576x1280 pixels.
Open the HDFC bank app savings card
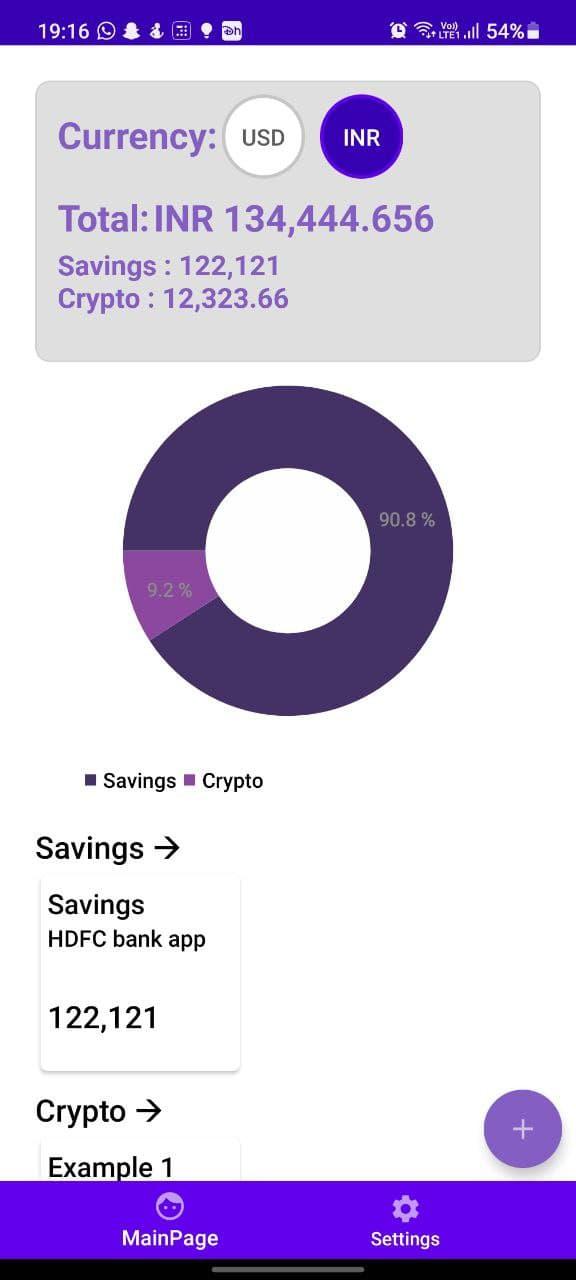(x=140, y=973)
